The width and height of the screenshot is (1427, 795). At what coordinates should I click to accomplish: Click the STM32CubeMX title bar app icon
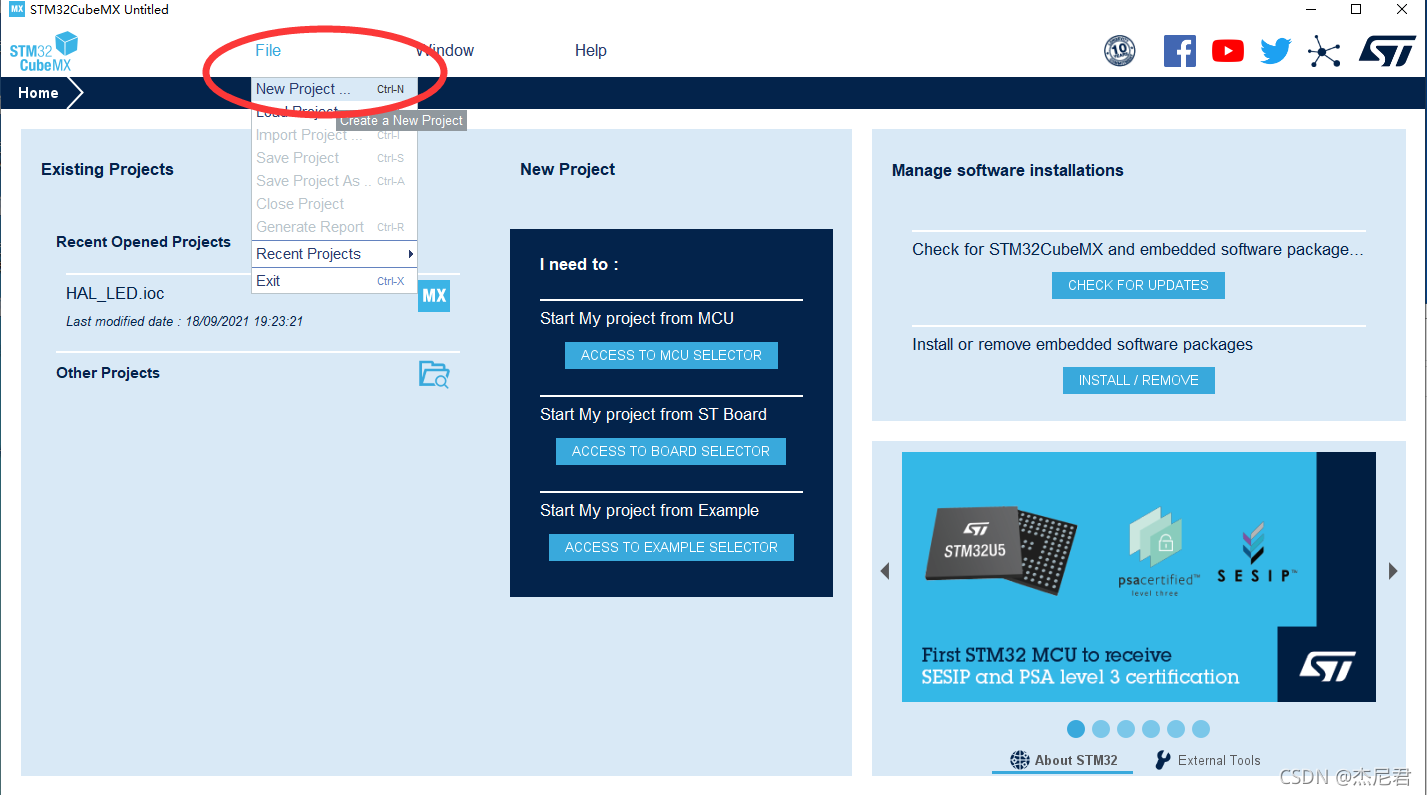coord(17,9)
